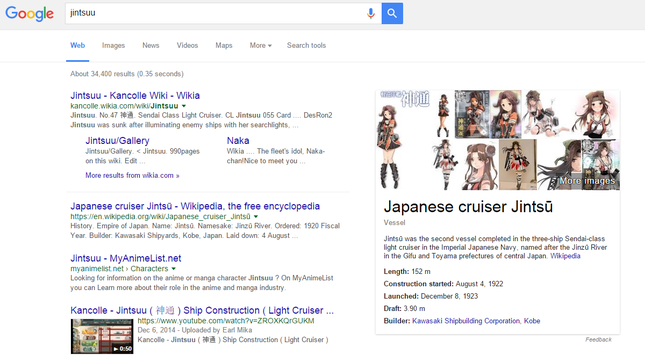Expand arrow beside myanimelist.net Characters breadcrumb
The height and width of the screenshot is (362, 645).
pyautogui.click(x=174, y=269)
